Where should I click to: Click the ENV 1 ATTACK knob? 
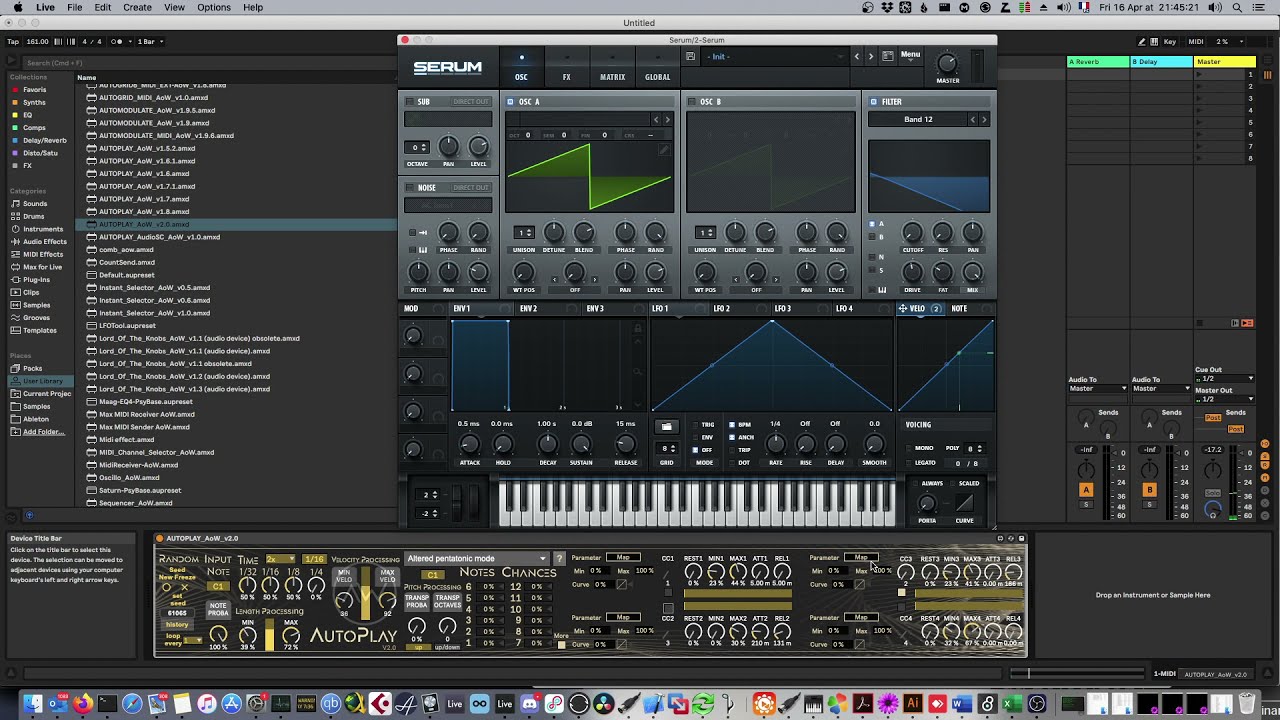coord(469,444)
